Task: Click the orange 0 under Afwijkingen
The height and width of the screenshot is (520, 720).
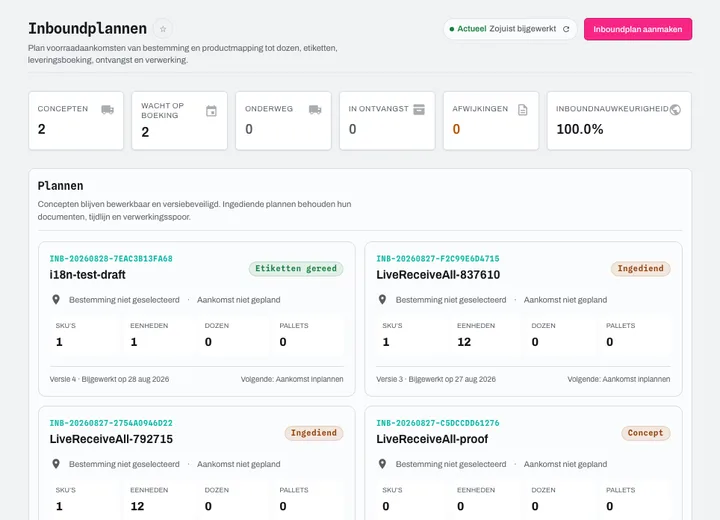Action: point(456,129)
